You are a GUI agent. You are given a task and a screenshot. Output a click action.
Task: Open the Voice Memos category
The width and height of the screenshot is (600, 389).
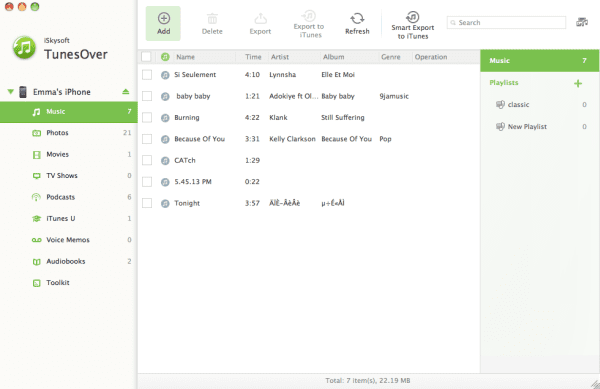point(68,240)
